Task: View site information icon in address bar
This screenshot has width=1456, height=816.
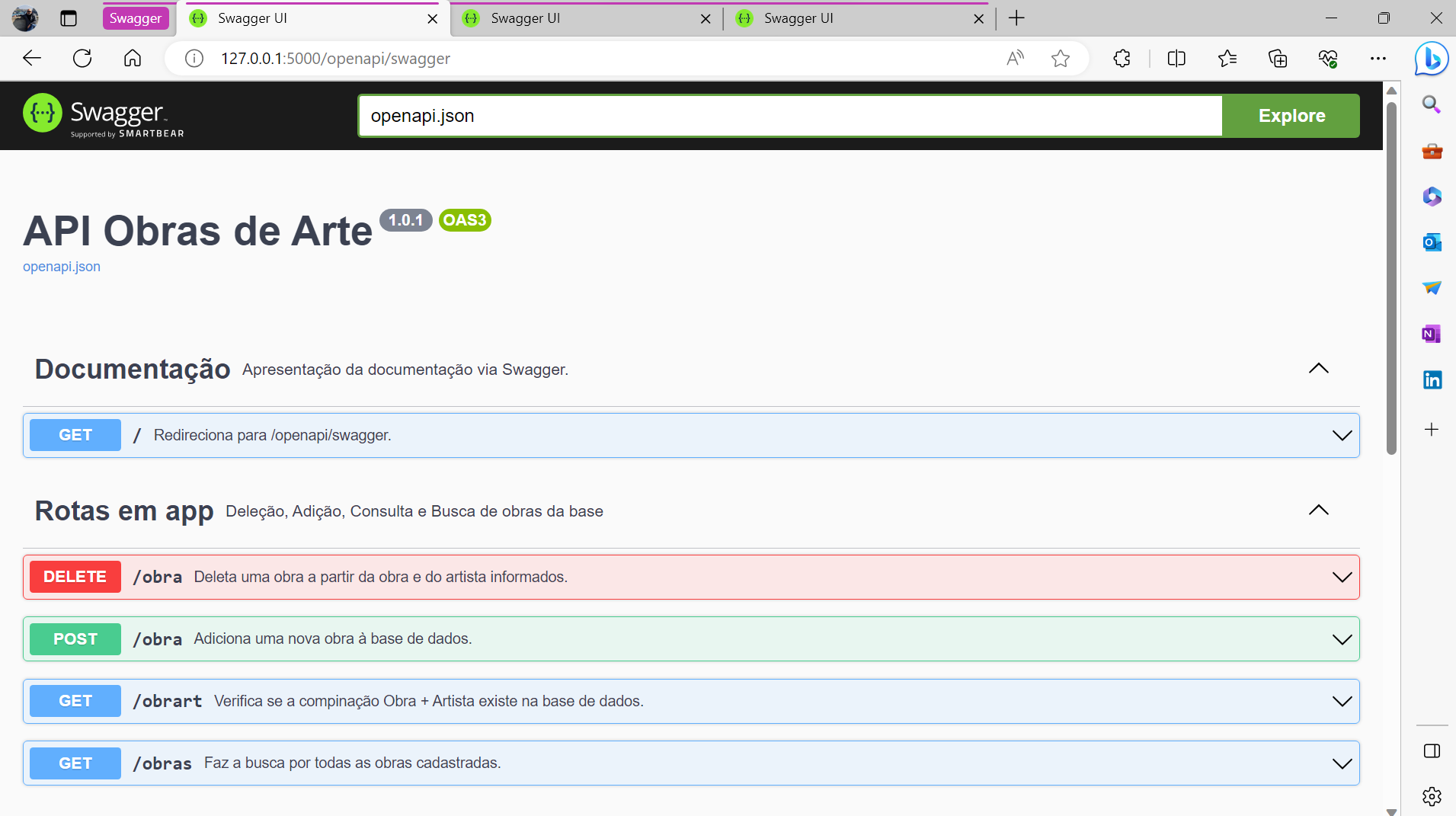Action: [194, 59]
